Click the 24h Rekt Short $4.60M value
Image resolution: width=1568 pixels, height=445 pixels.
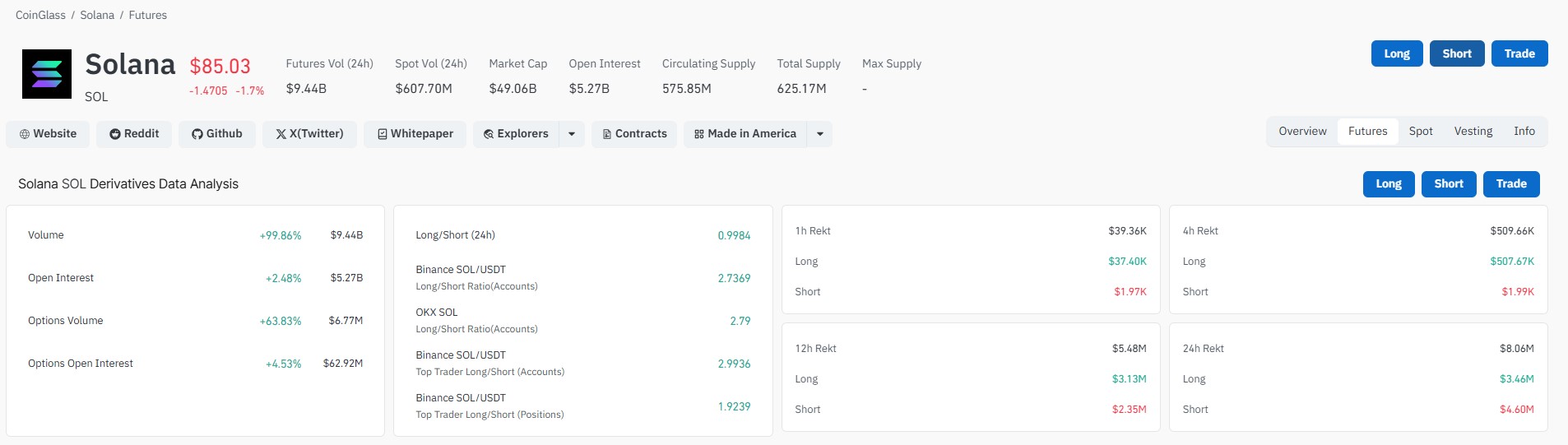click(1517, 410)
